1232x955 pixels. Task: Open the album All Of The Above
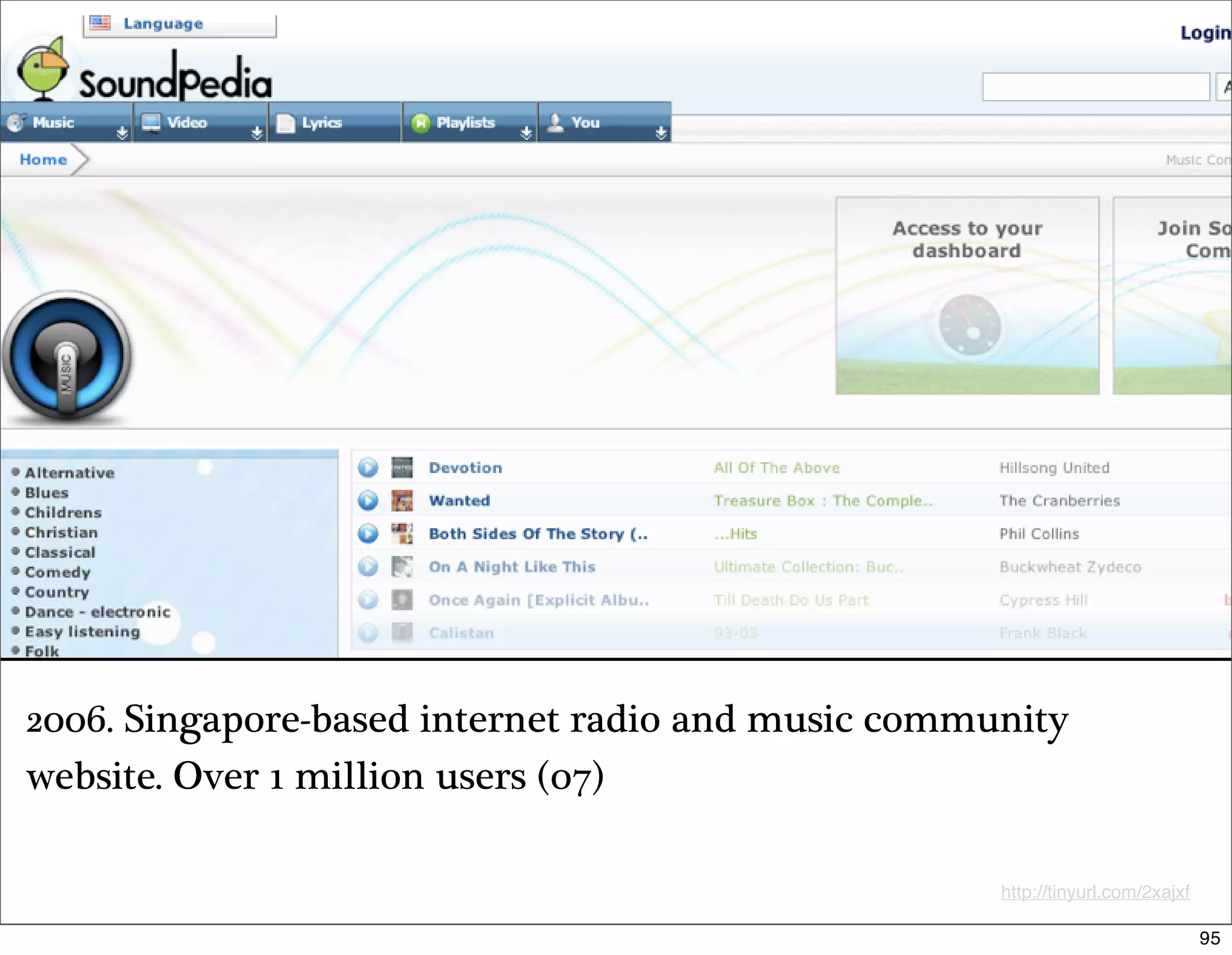coord(777,468)
